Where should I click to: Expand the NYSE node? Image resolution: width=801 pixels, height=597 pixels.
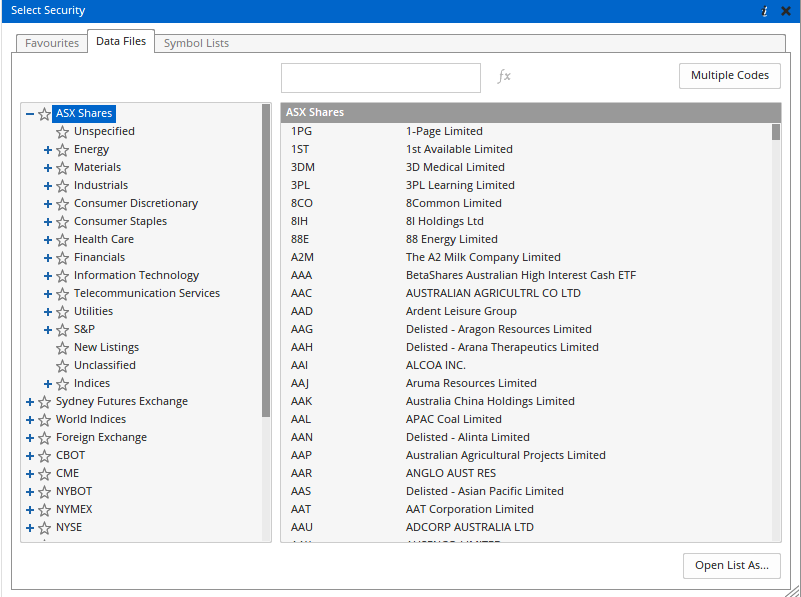[x=30, y=528]
